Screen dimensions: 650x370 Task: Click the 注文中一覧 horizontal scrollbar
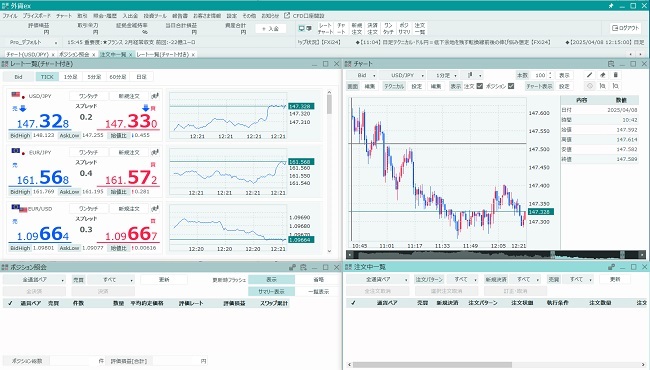pyautogui.click(x=496, y=365)
